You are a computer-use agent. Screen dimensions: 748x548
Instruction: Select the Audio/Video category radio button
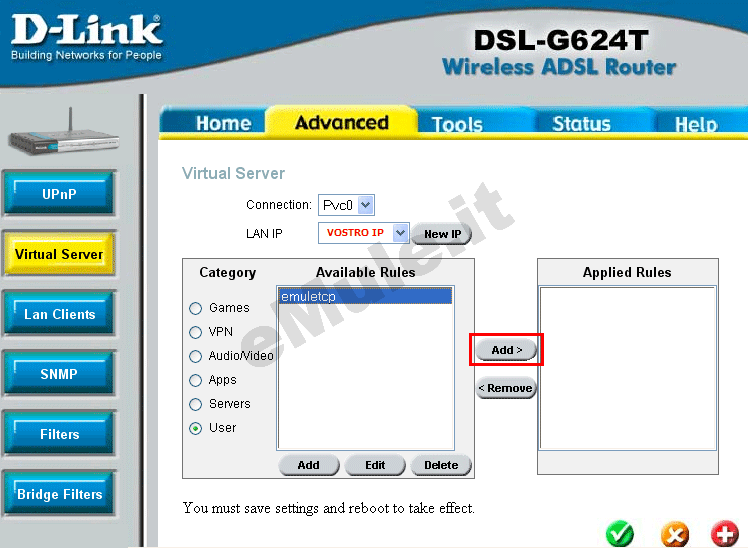(196, 356)
